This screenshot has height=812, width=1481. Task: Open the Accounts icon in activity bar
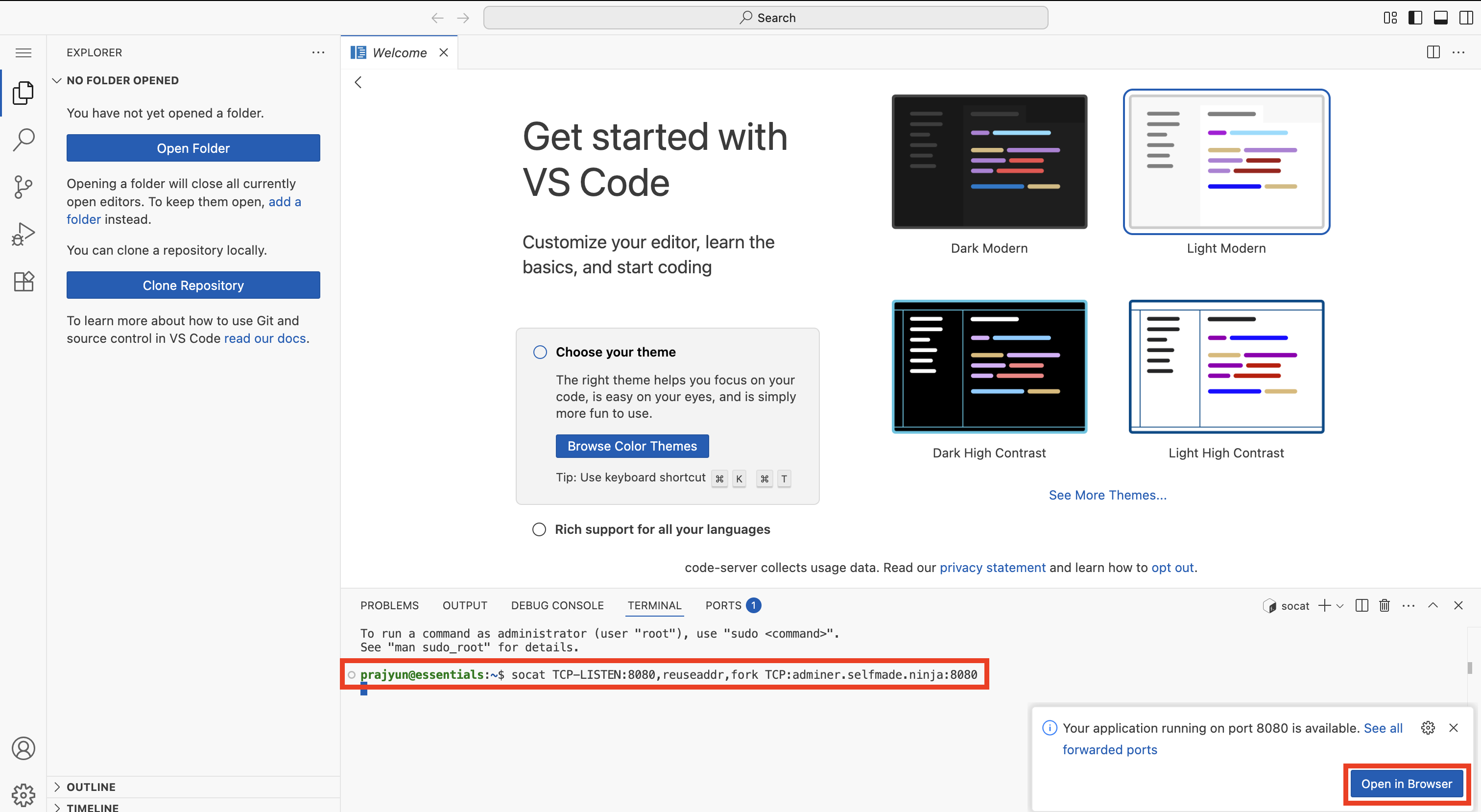pos(23,748)
